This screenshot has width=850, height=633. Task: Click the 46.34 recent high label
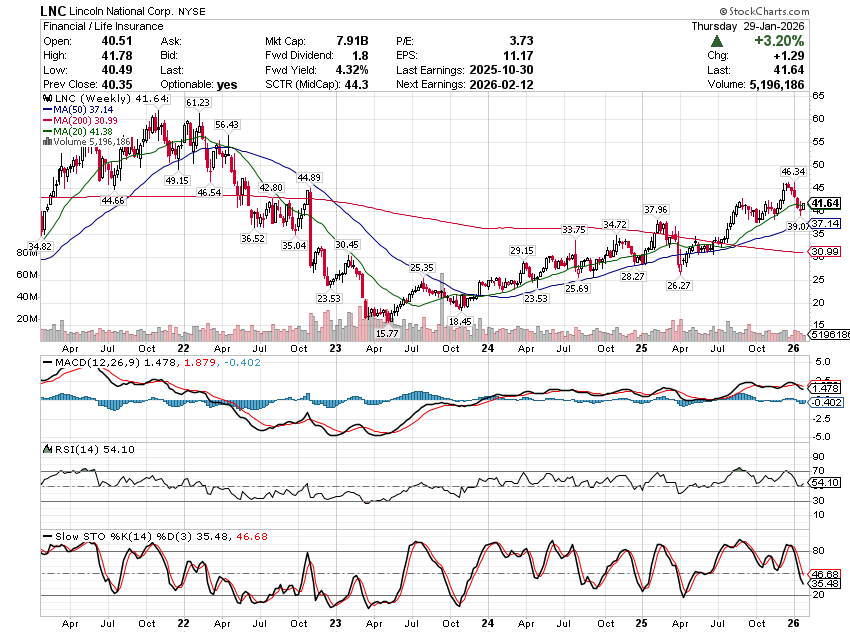pos(793,172)
